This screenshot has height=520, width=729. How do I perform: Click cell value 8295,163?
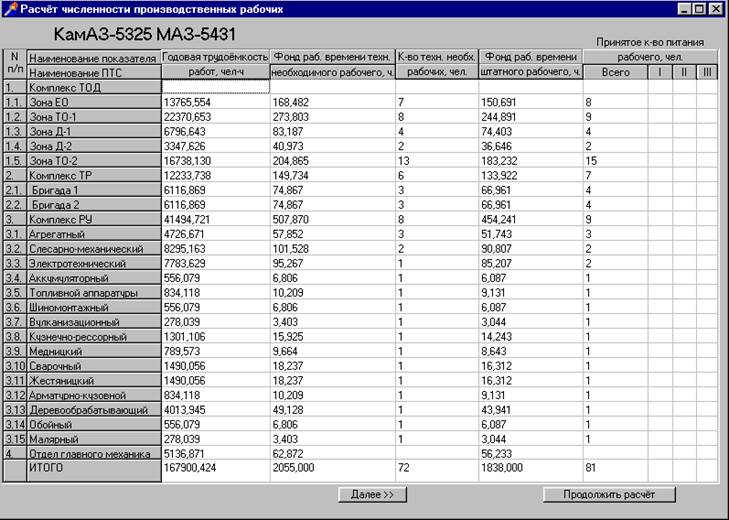[x=184, y=249]
